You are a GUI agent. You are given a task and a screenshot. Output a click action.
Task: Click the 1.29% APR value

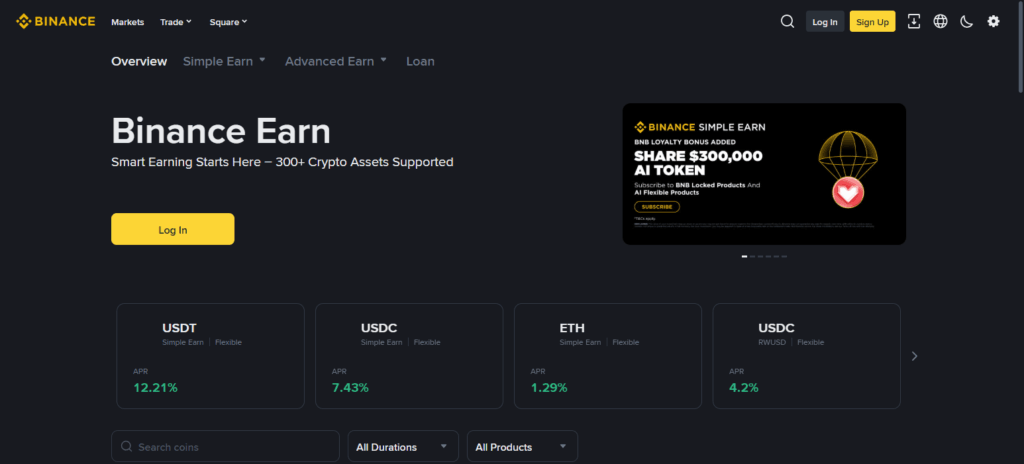tap(549, 388)
